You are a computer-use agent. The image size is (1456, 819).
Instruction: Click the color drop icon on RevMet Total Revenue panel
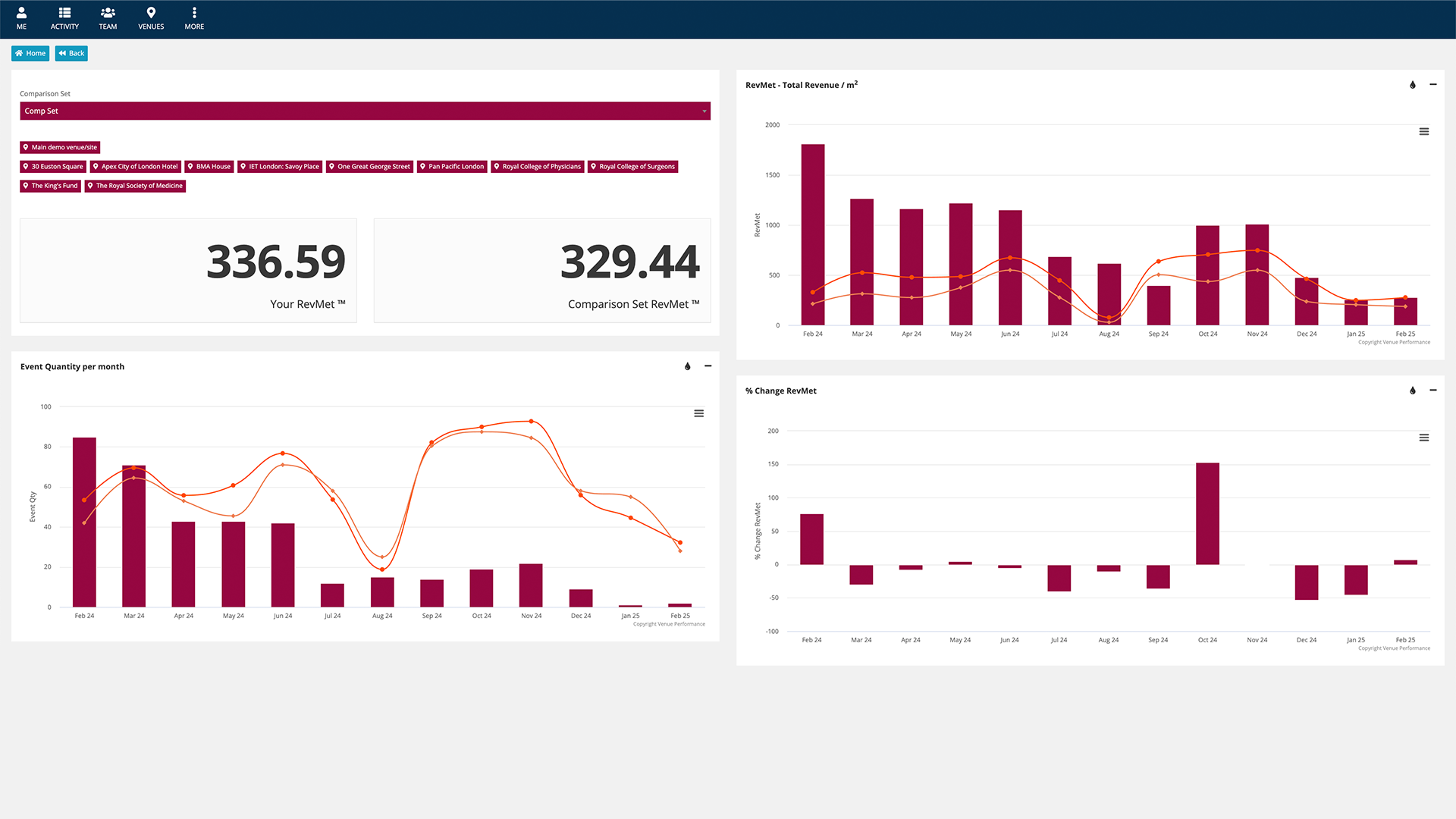(1413, 85)
